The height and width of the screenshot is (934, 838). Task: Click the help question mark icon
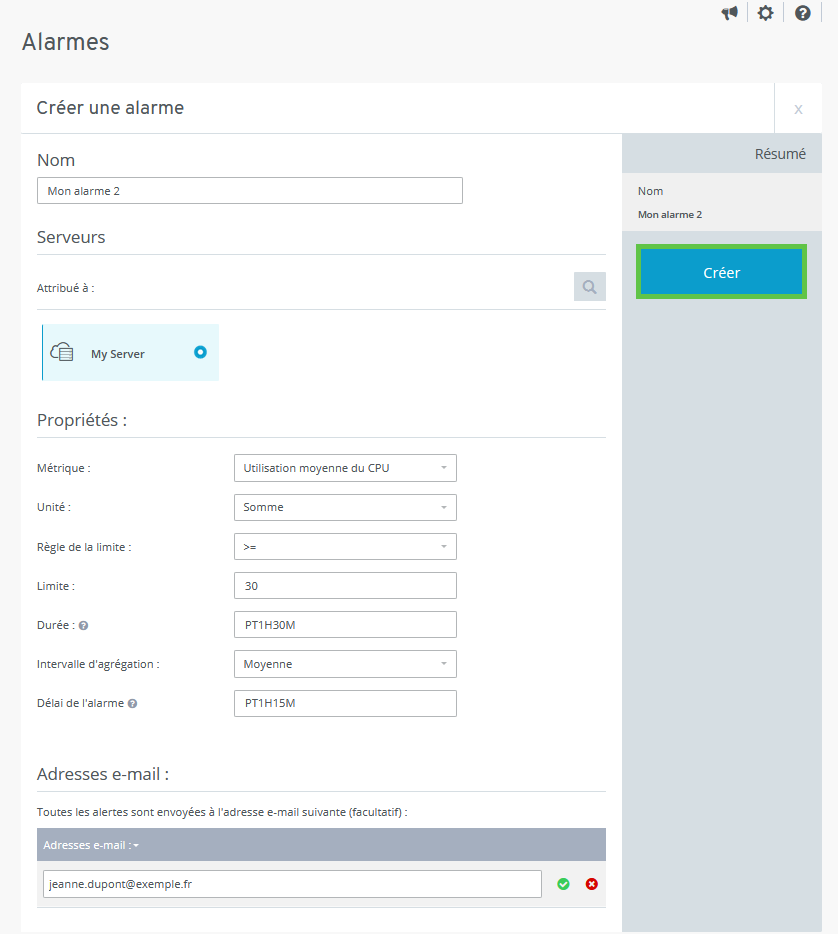pos(802,13)
